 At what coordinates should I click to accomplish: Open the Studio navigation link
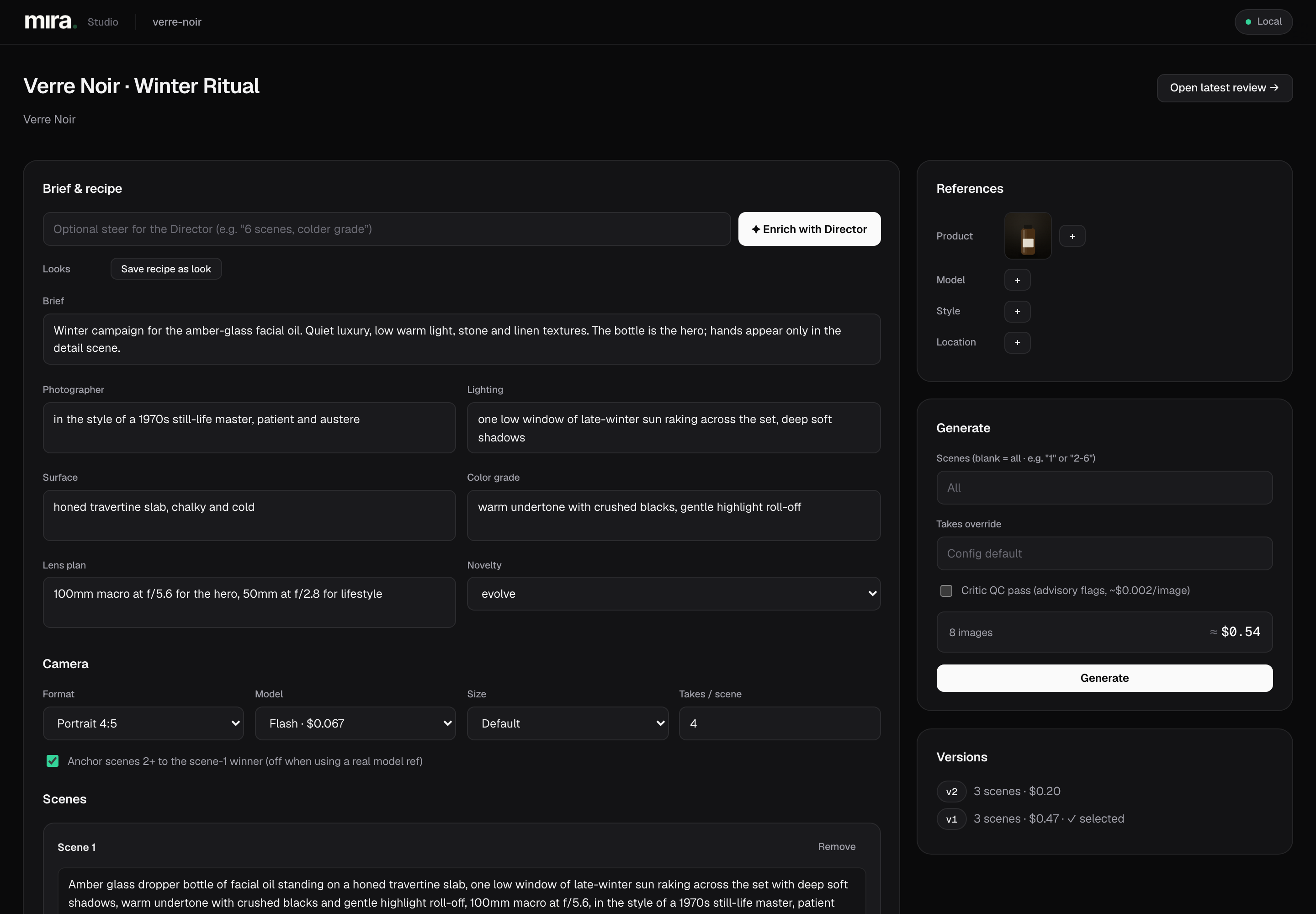pos(103,22)
